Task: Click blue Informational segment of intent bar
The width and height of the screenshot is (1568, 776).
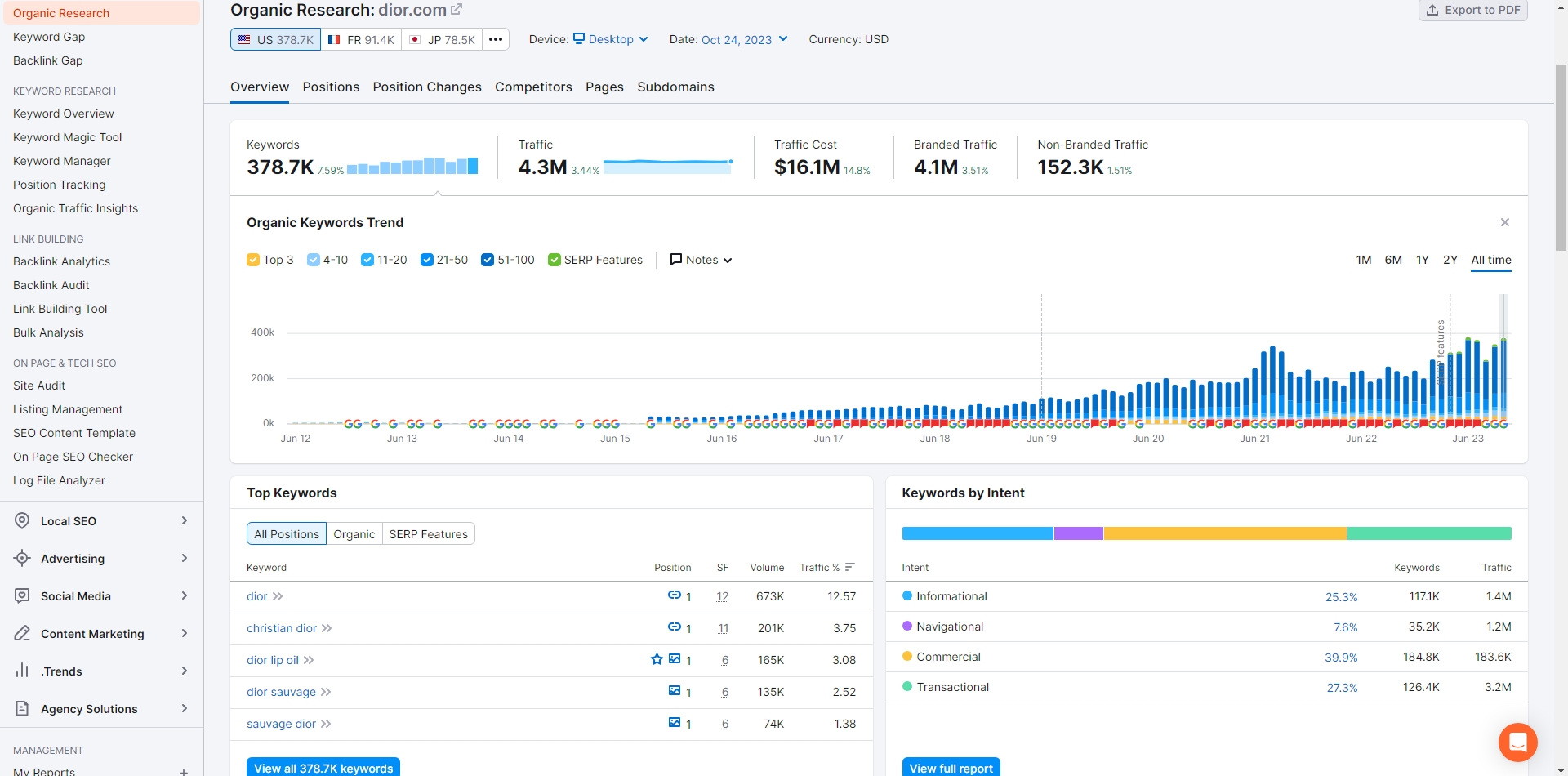Action: 978,533
